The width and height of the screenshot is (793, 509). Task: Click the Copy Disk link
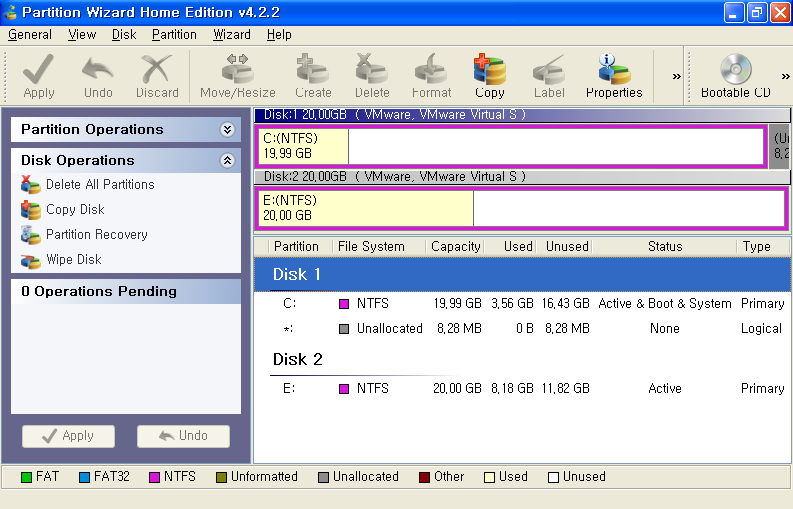(75, 209)
